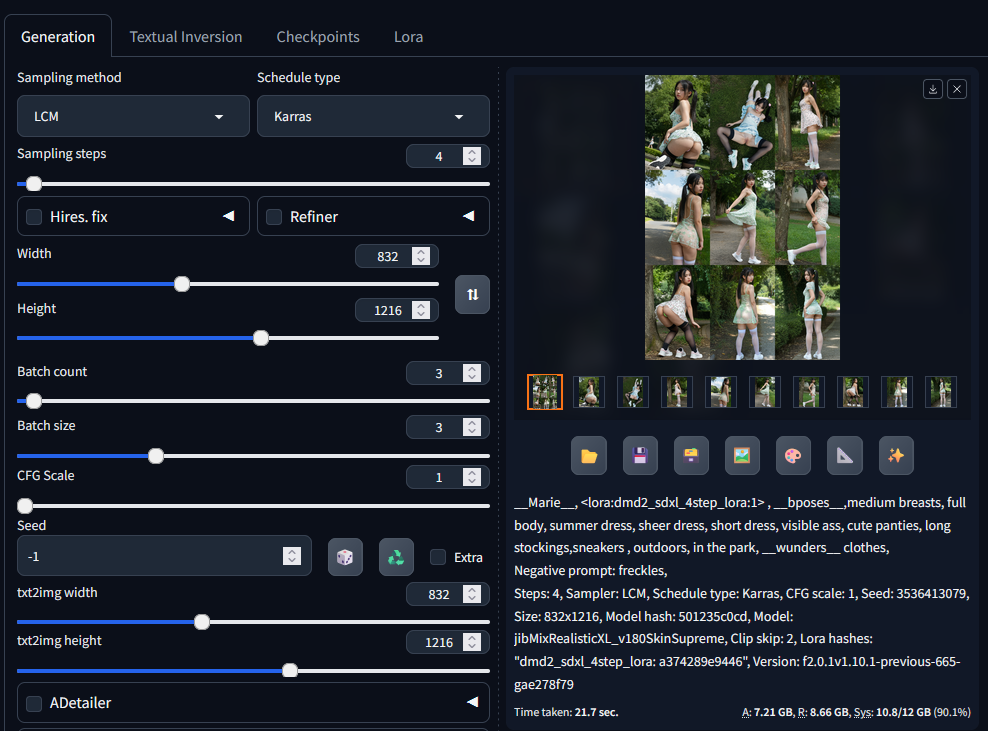Tick the Extra seed checkbox
The height and width of the screenshot is (731, 988).
(438, 557)
